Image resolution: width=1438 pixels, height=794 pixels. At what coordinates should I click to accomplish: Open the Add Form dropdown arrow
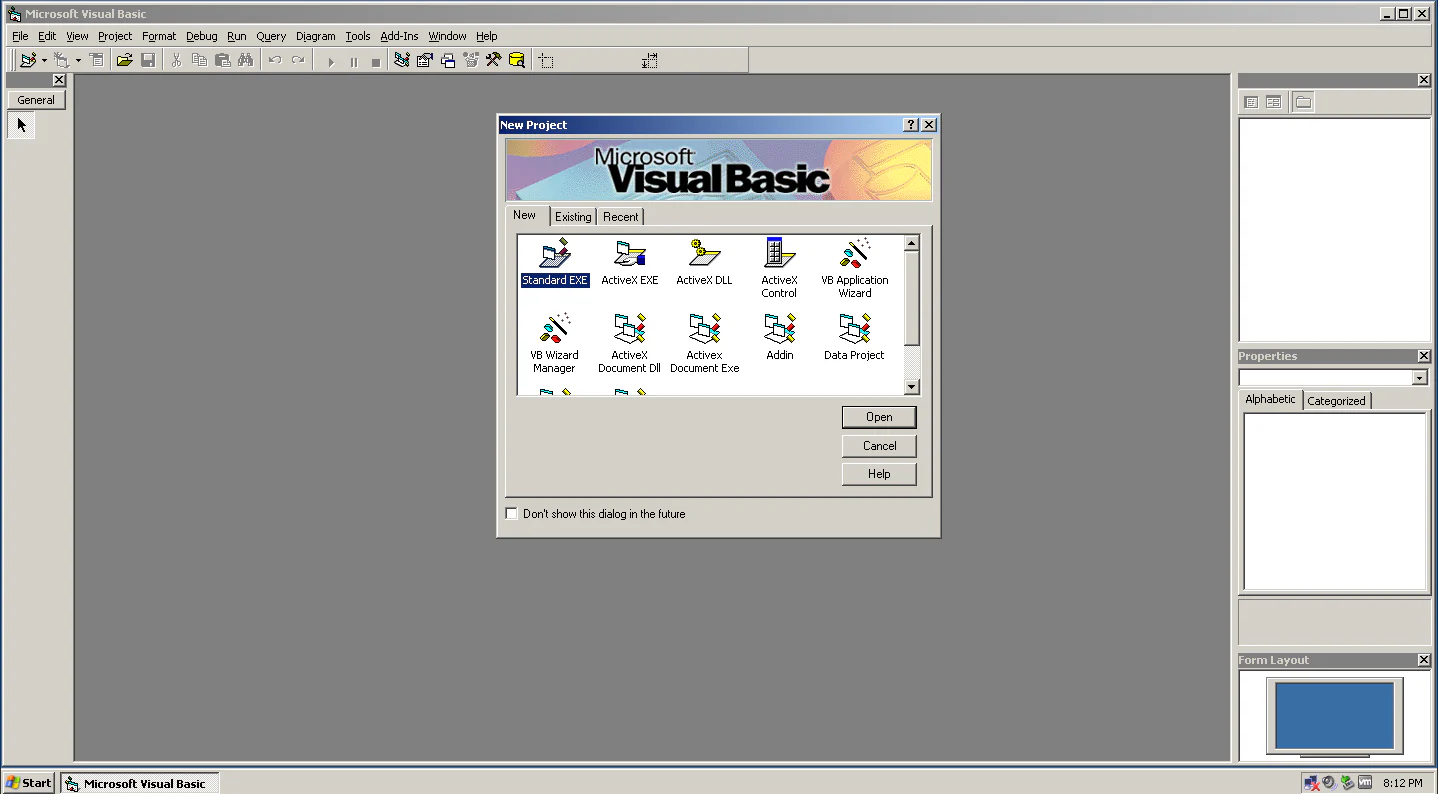(x=78, y=59)
